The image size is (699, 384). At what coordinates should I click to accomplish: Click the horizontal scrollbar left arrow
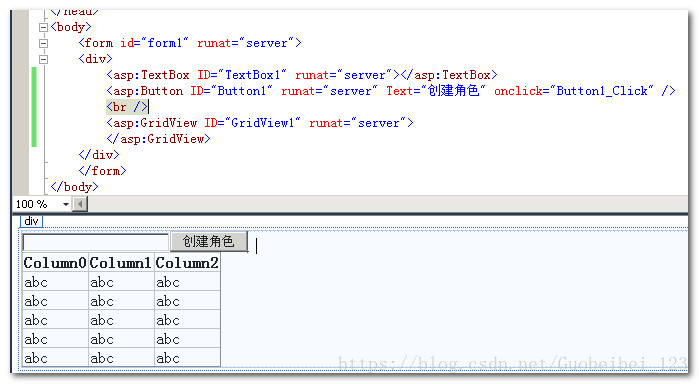pyautogui.click(x=80, y=204)
